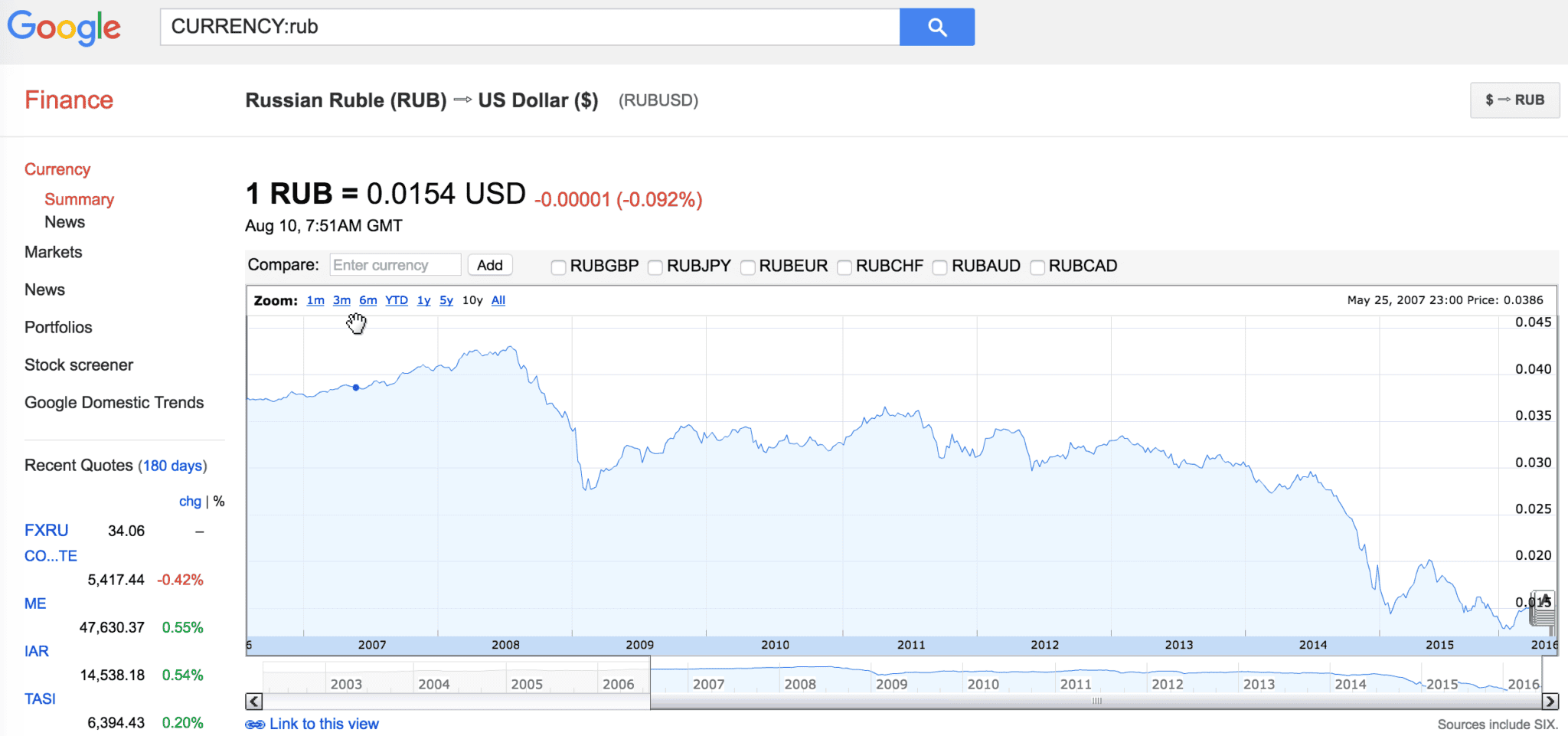This screenshot has width=1568, height=736.
Task: Open the TASI quote link
Action: [40, 698]
